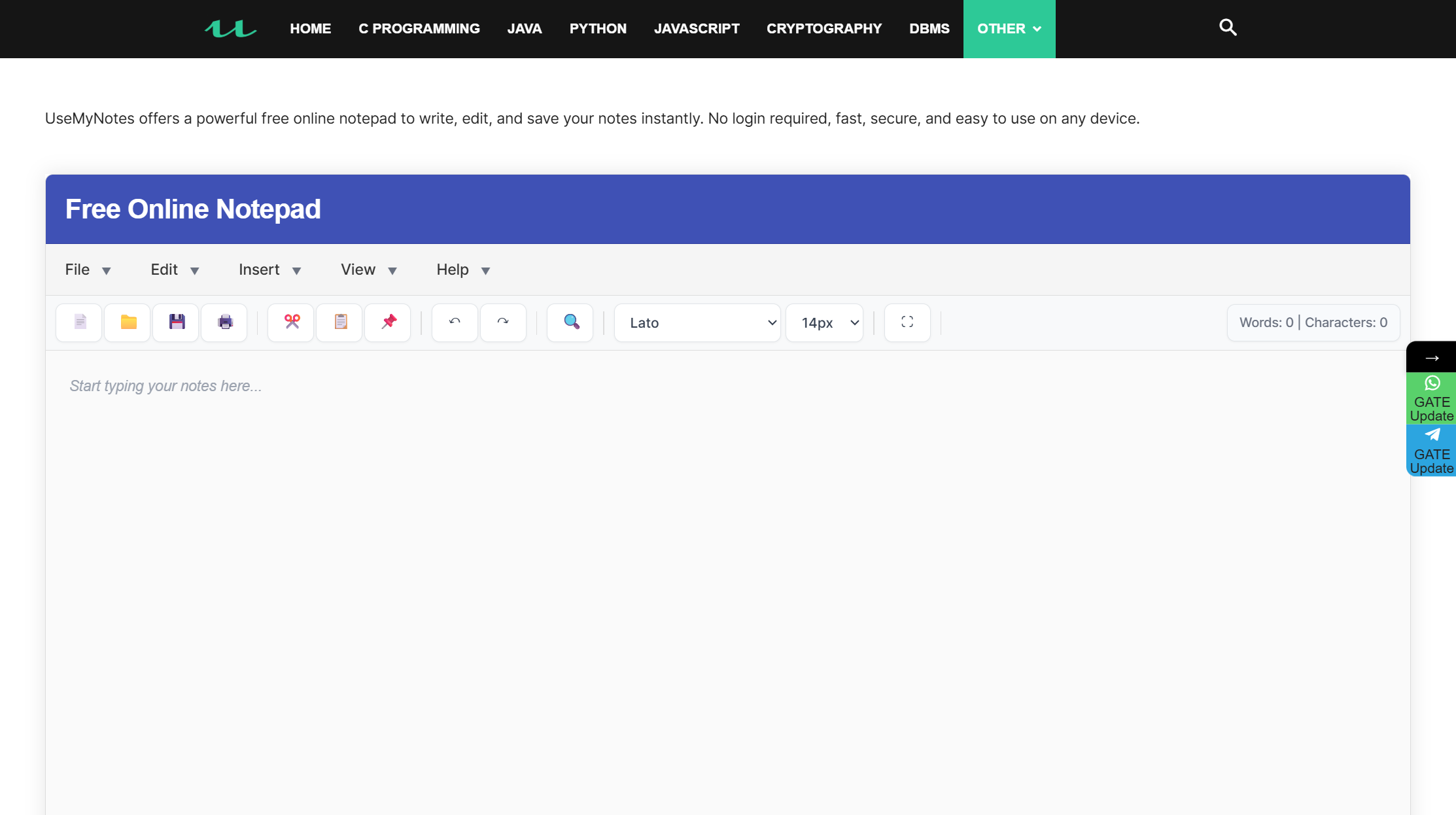Screen dimensions: 1456x815
Task: Save notes using floppy disk icon
Action: click(x=176, y=322)
